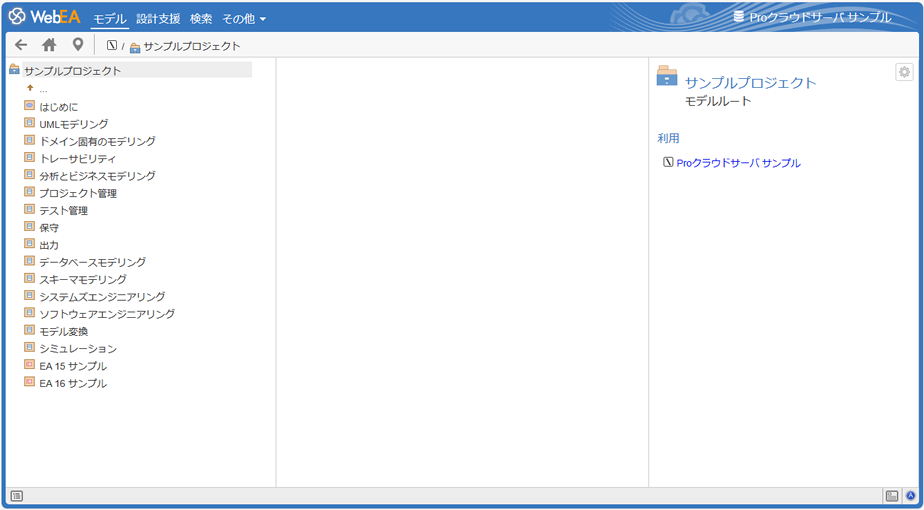Click the database icon next to Proクラウドサーバ サンプル header

click(x=738, y=17)
